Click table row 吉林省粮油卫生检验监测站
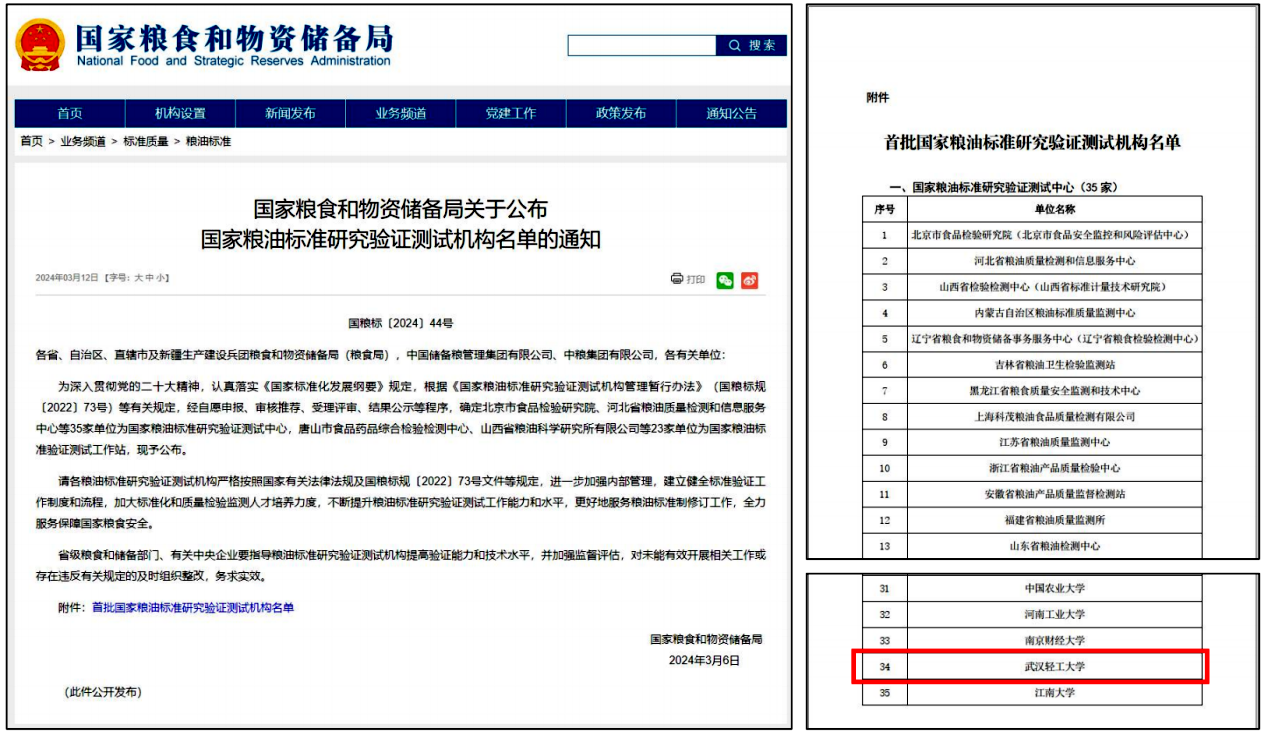Image resolution: width=1268 pixels, height=735 pixels. tap(1032, 365)
